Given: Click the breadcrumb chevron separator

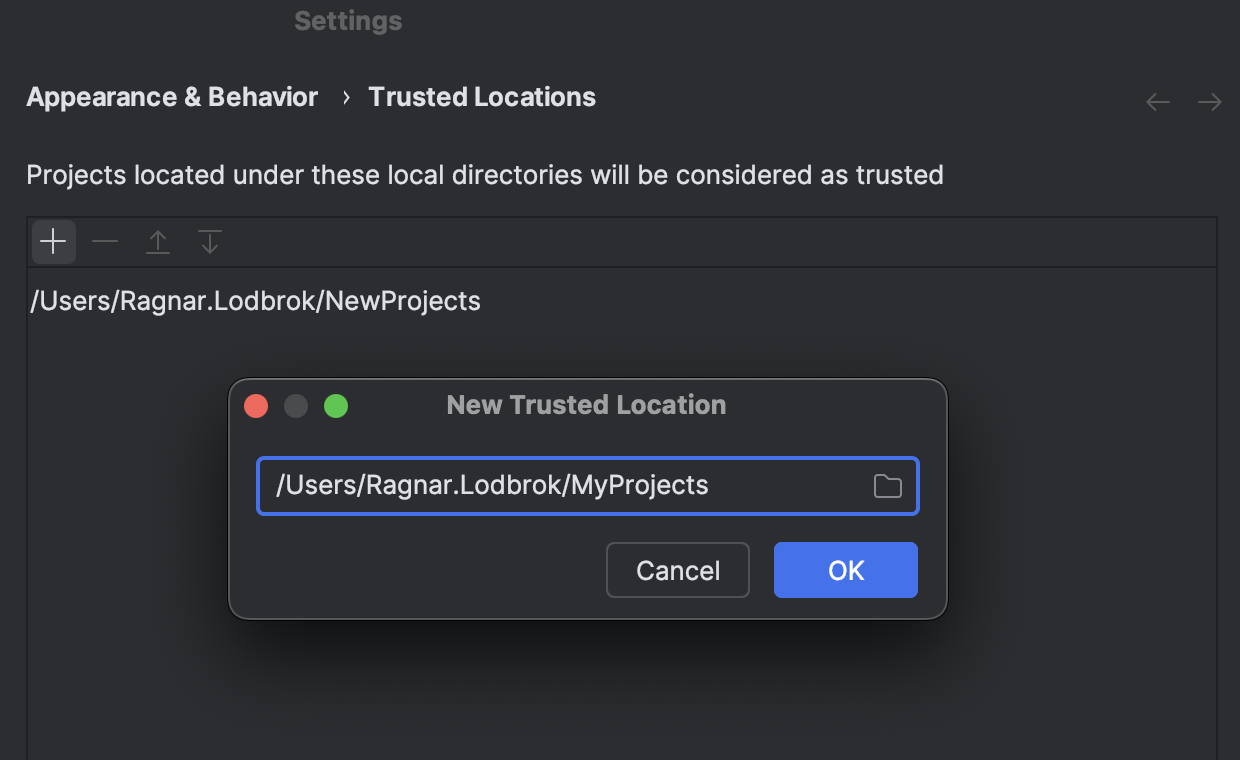Looking at the screenshot, I should click(x=344, y=97).
